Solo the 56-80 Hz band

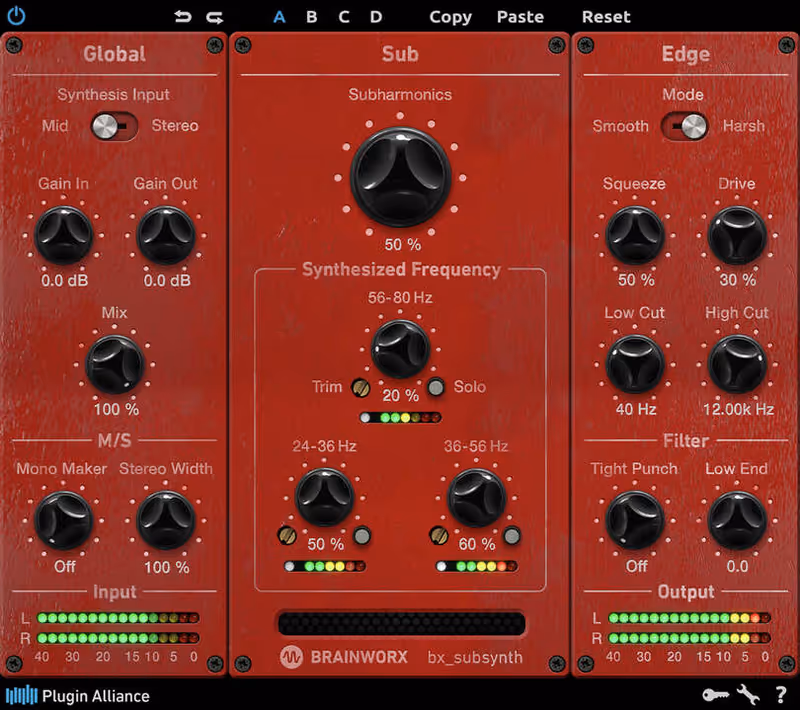tap(436, 387)
